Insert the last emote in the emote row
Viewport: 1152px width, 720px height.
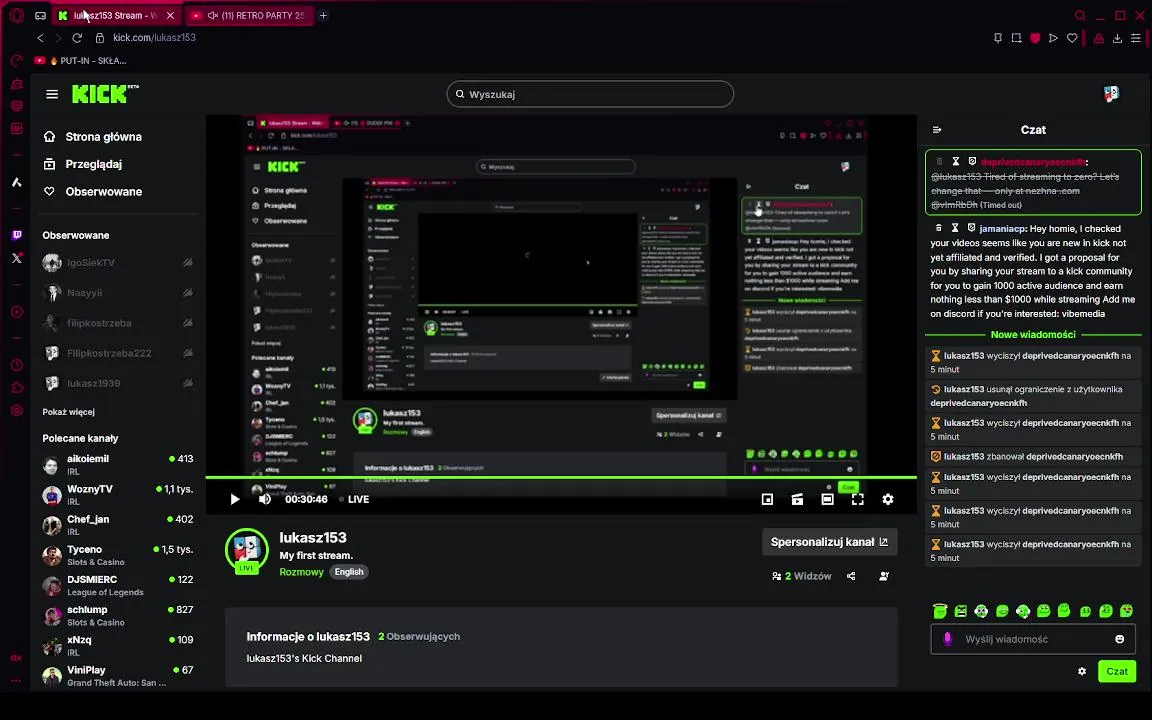coord(1126,611)
